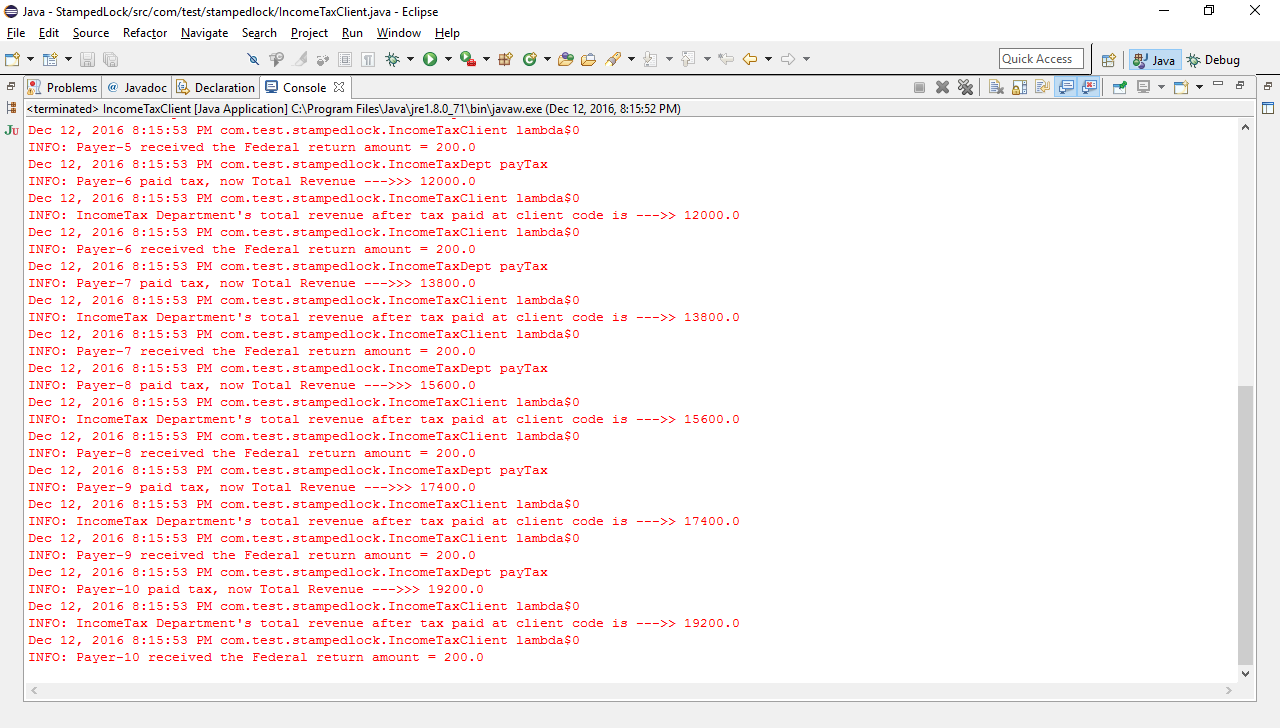Switch to the Problems tab

pos(63,87)
